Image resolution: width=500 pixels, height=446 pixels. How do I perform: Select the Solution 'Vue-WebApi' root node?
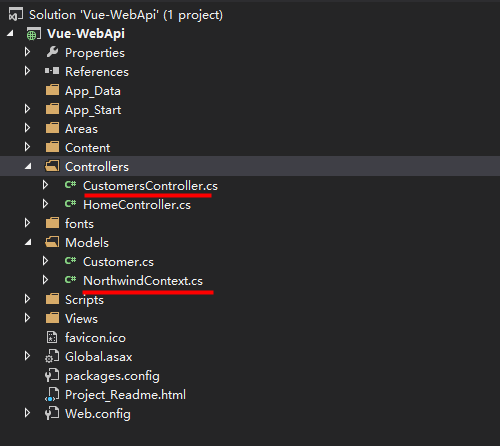(x=126, y=15)
